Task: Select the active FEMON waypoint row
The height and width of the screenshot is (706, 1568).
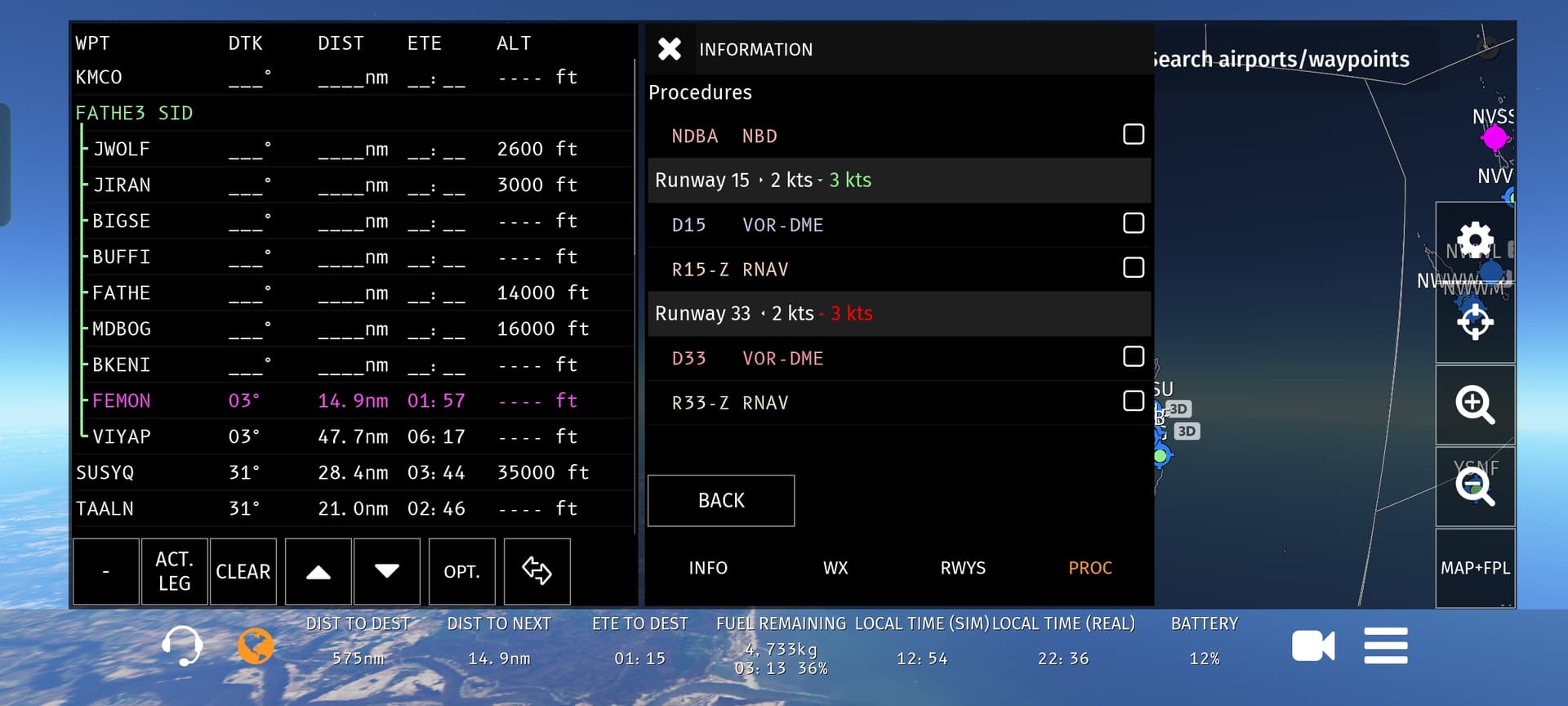Action: 353,400
